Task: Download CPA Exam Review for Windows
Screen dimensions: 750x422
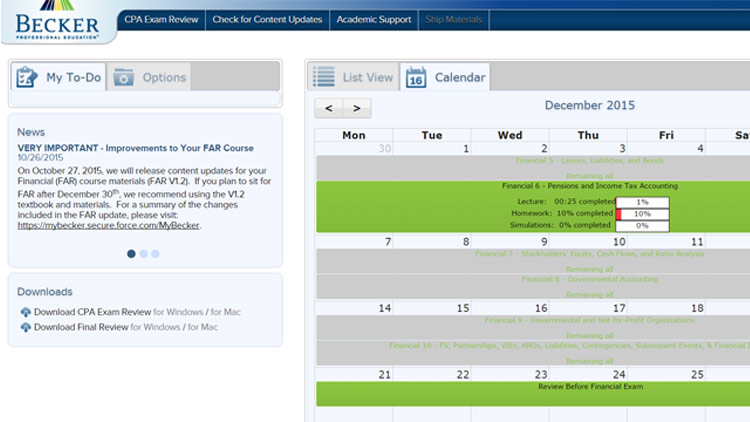Action: tap(178, 312)
